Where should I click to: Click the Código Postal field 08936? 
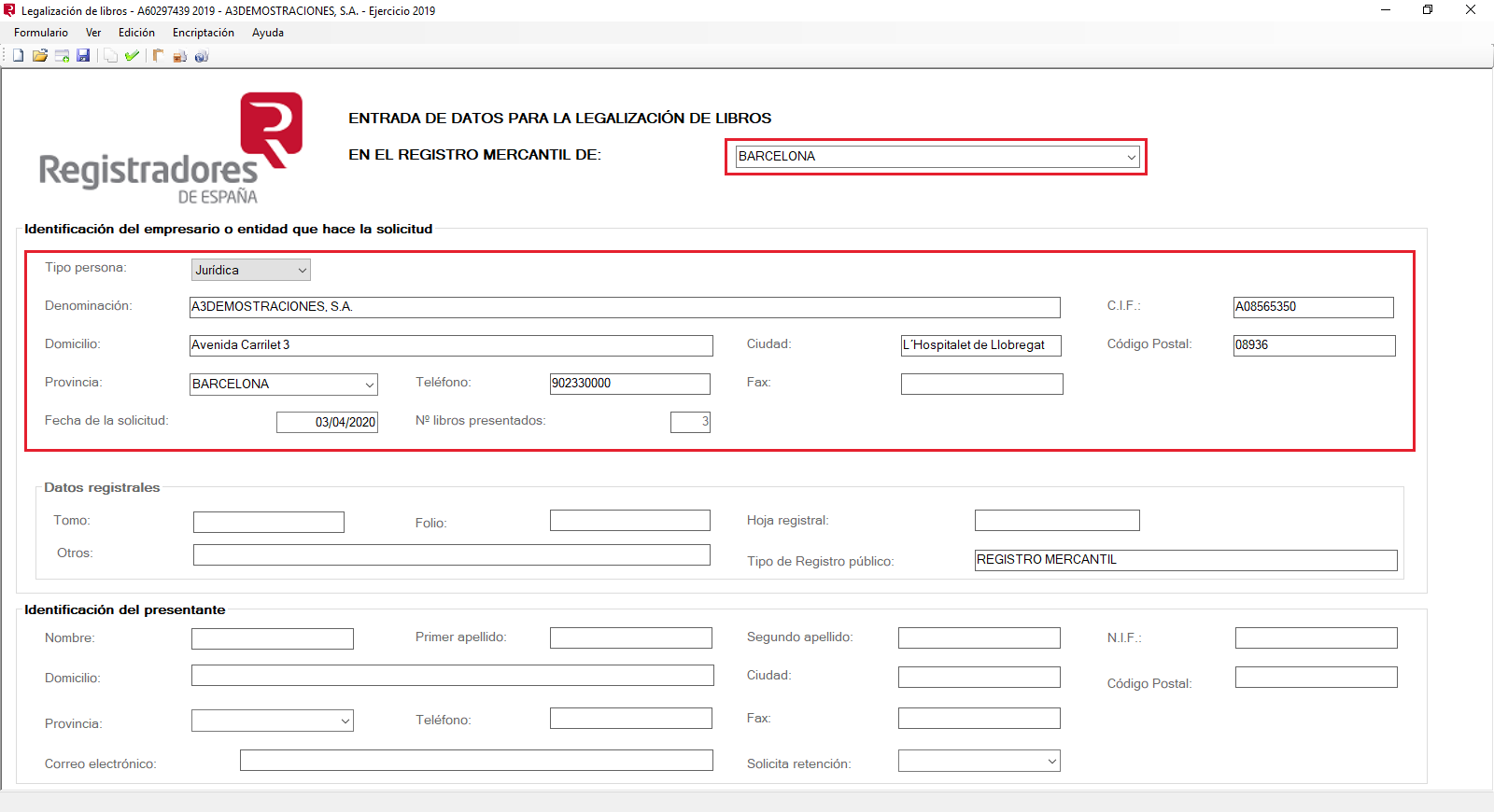1315,345
